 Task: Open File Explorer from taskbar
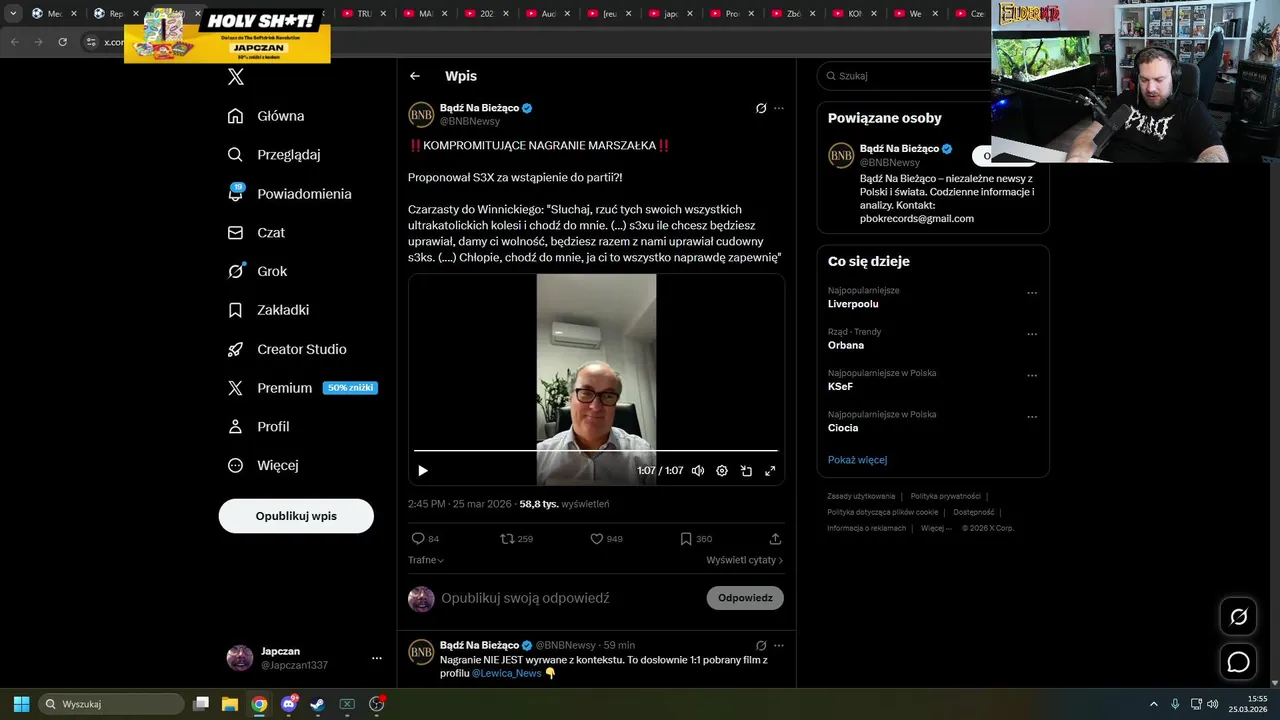coord(229,704)
